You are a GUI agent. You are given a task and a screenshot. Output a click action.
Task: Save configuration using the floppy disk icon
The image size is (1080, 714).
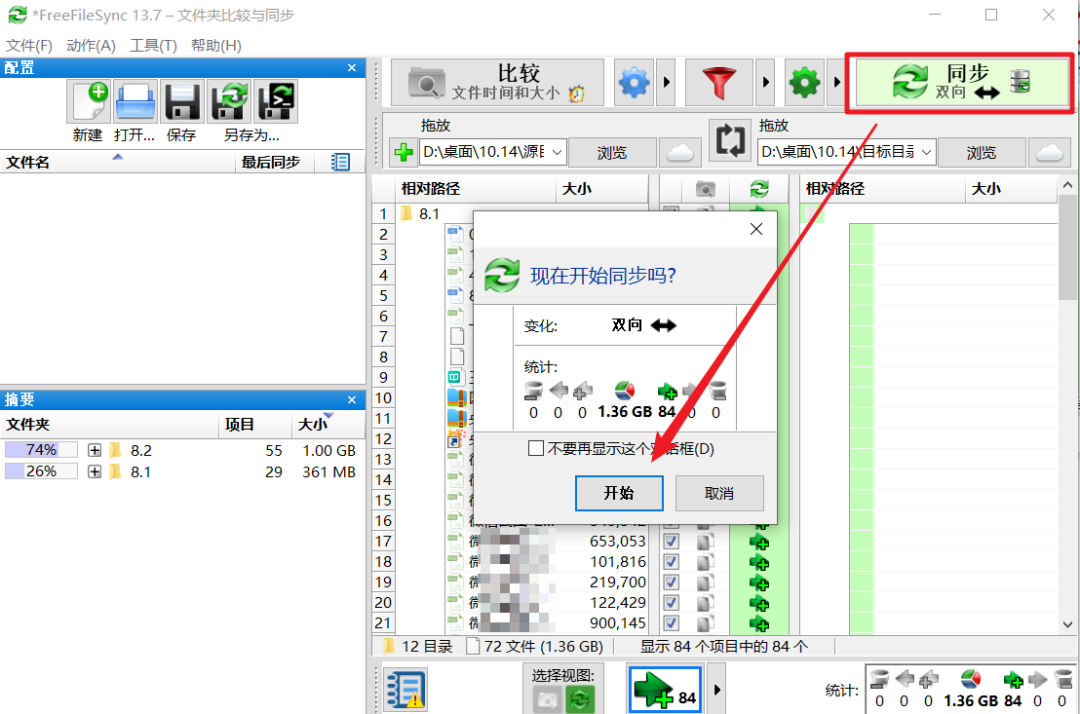(182, 102)
